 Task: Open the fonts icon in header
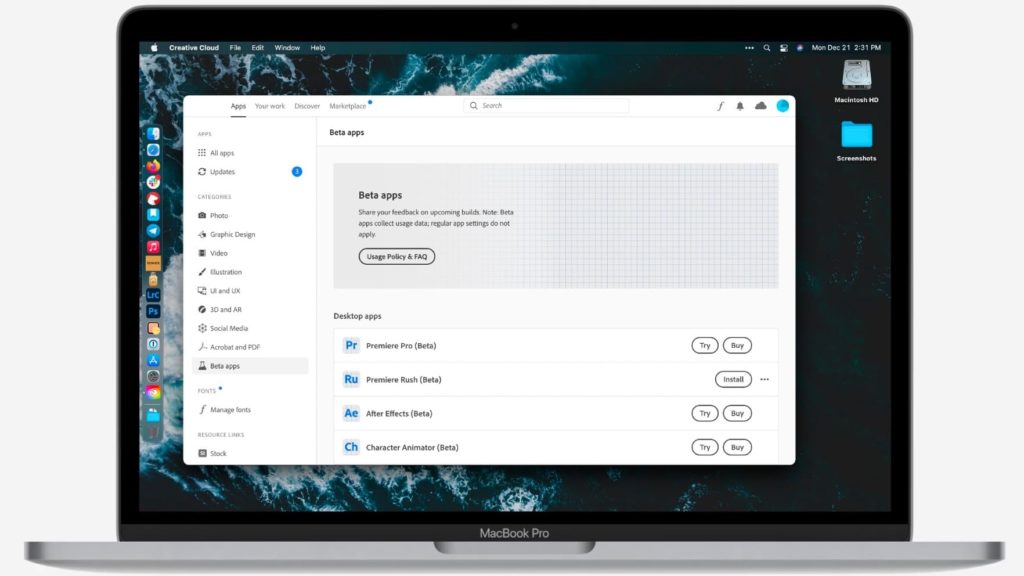720,106
